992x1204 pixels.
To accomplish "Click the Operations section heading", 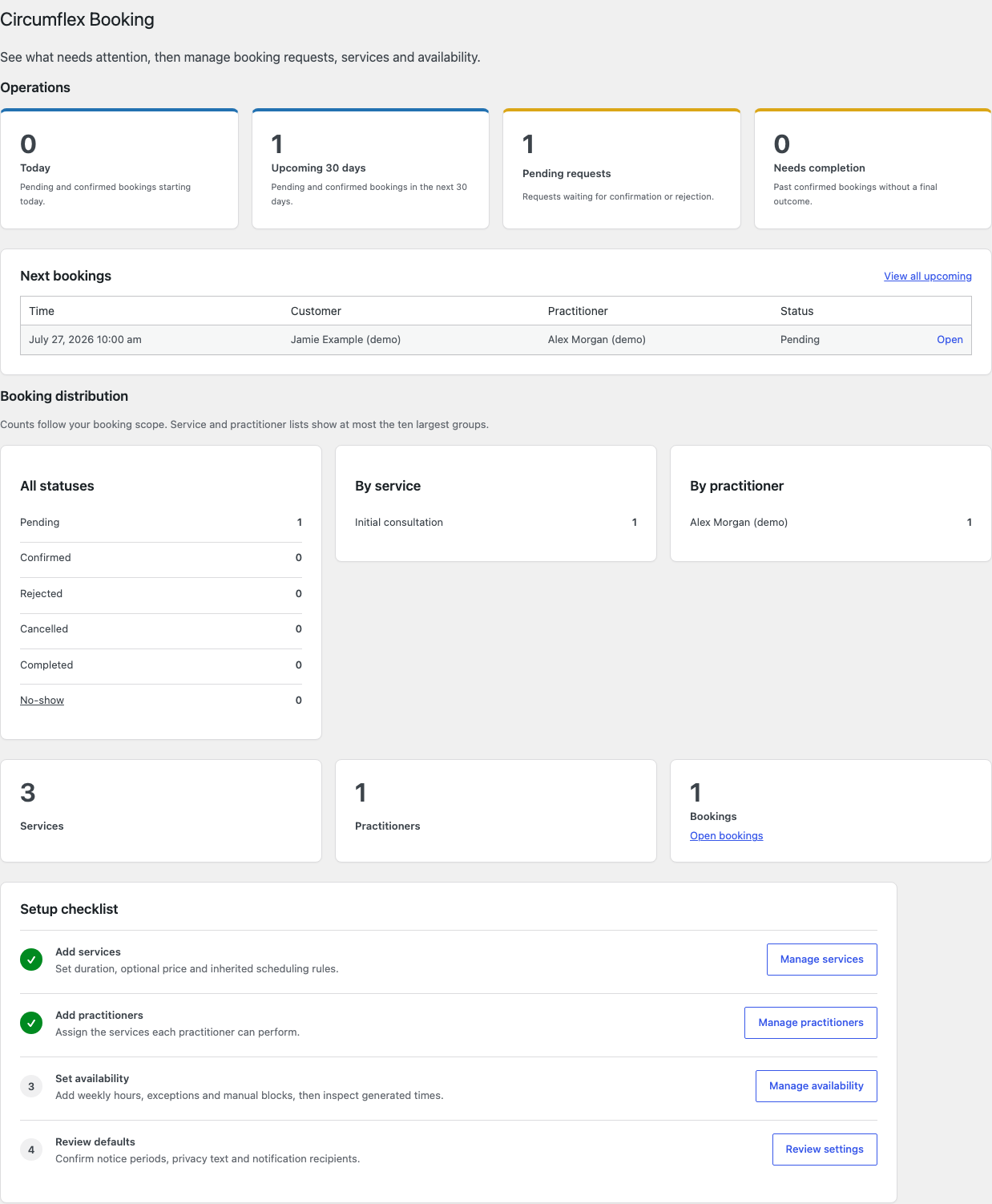I will click(35, 88).
